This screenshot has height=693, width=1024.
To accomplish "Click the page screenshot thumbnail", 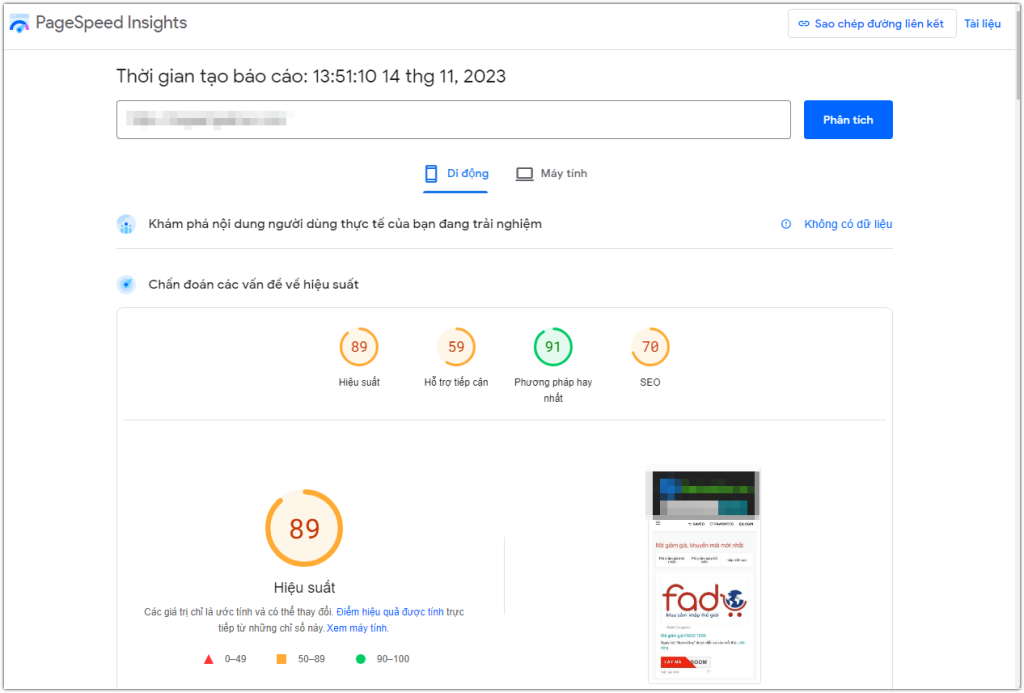I will pos(703,575).
